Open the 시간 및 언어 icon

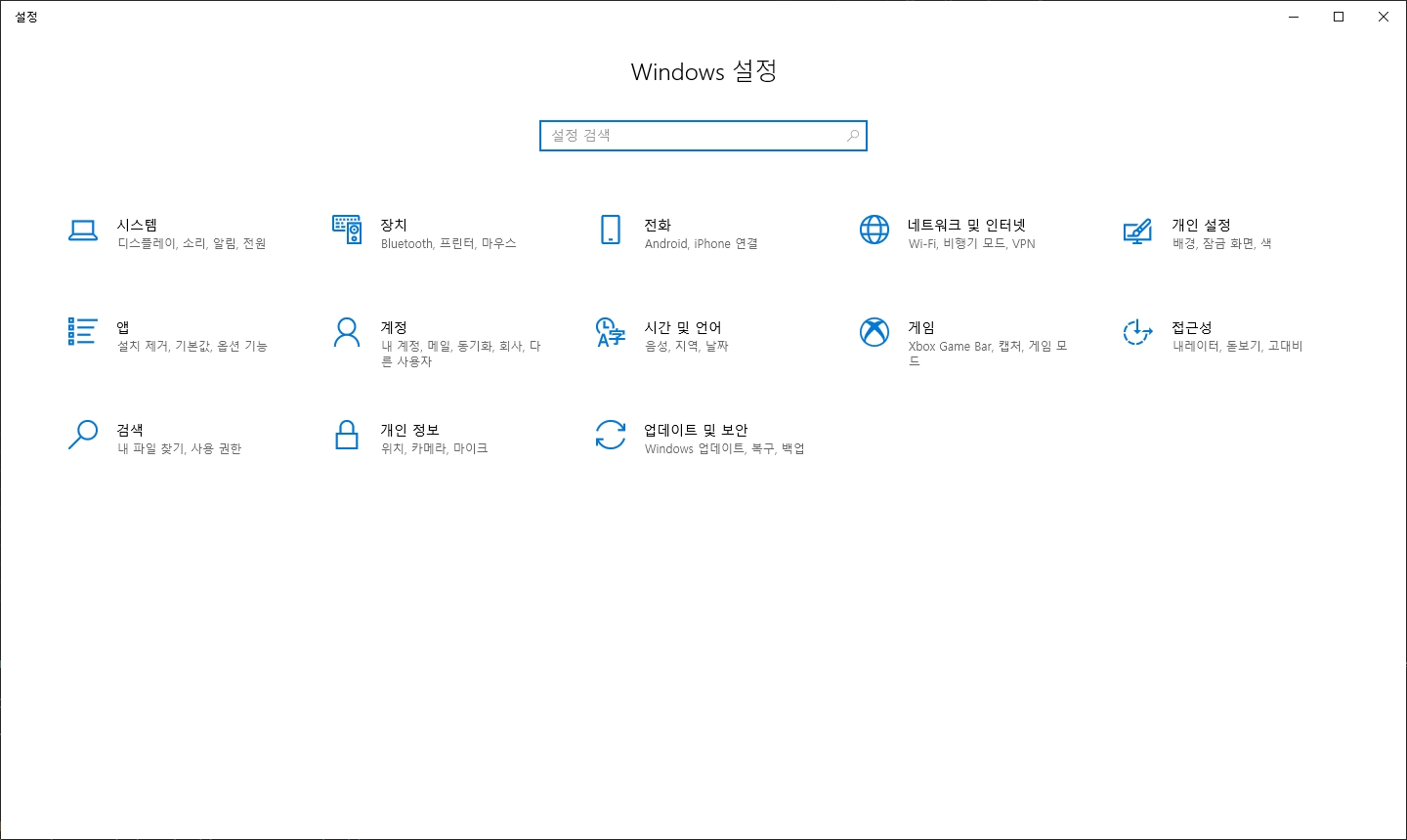(611, 332)
